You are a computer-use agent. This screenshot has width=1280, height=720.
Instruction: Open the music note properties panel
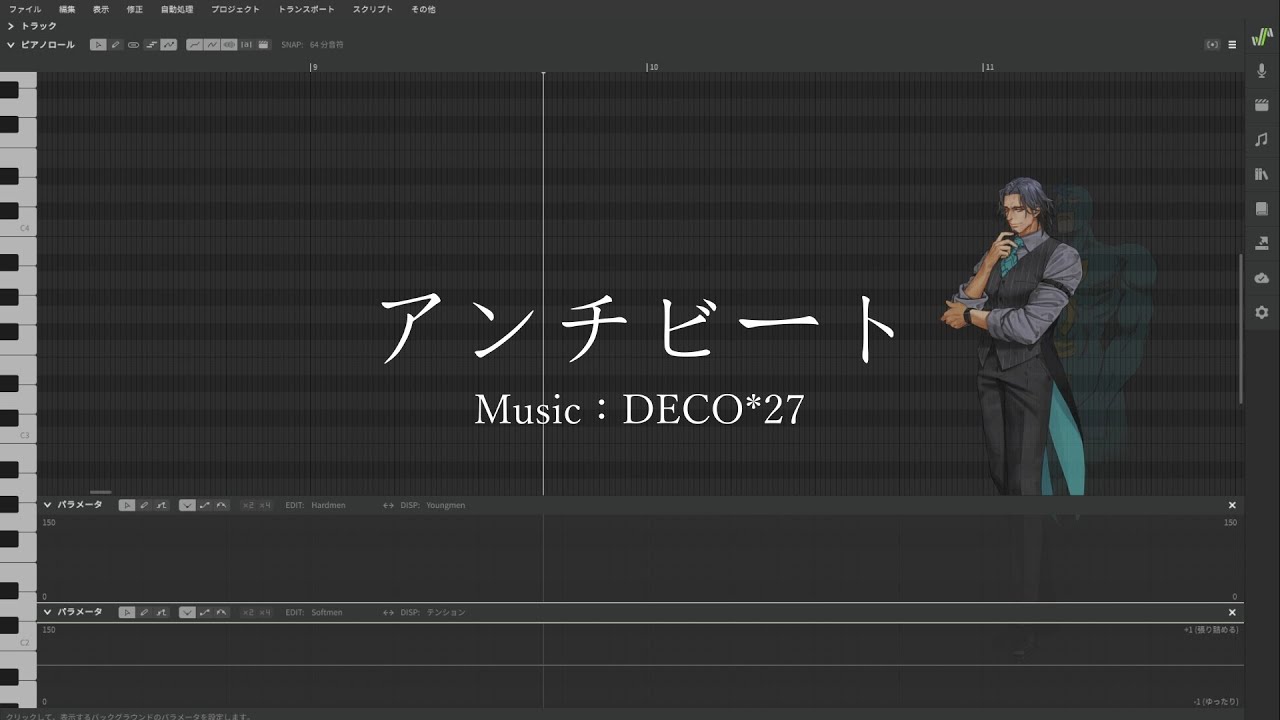point(1262,139)
